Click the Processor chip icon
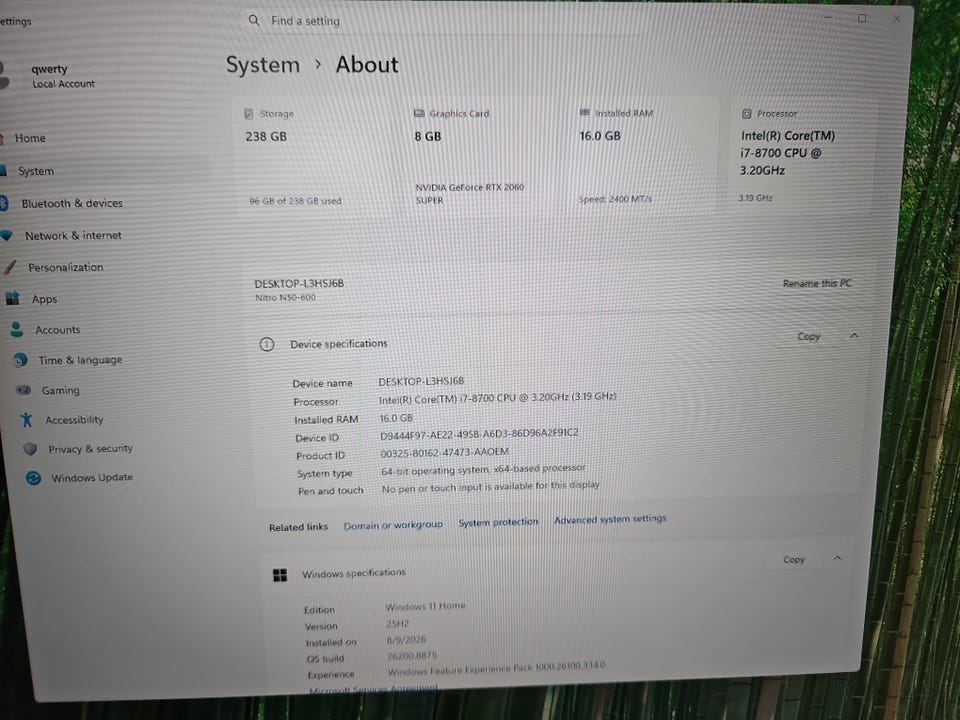 tap(746, 113)
